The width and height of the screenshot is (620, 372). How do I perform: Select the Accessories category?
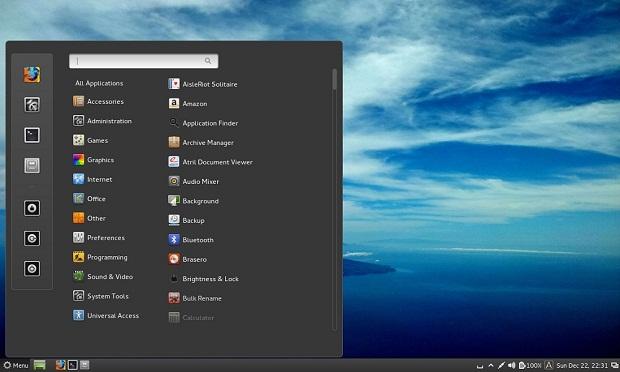(x=98, y=102)
